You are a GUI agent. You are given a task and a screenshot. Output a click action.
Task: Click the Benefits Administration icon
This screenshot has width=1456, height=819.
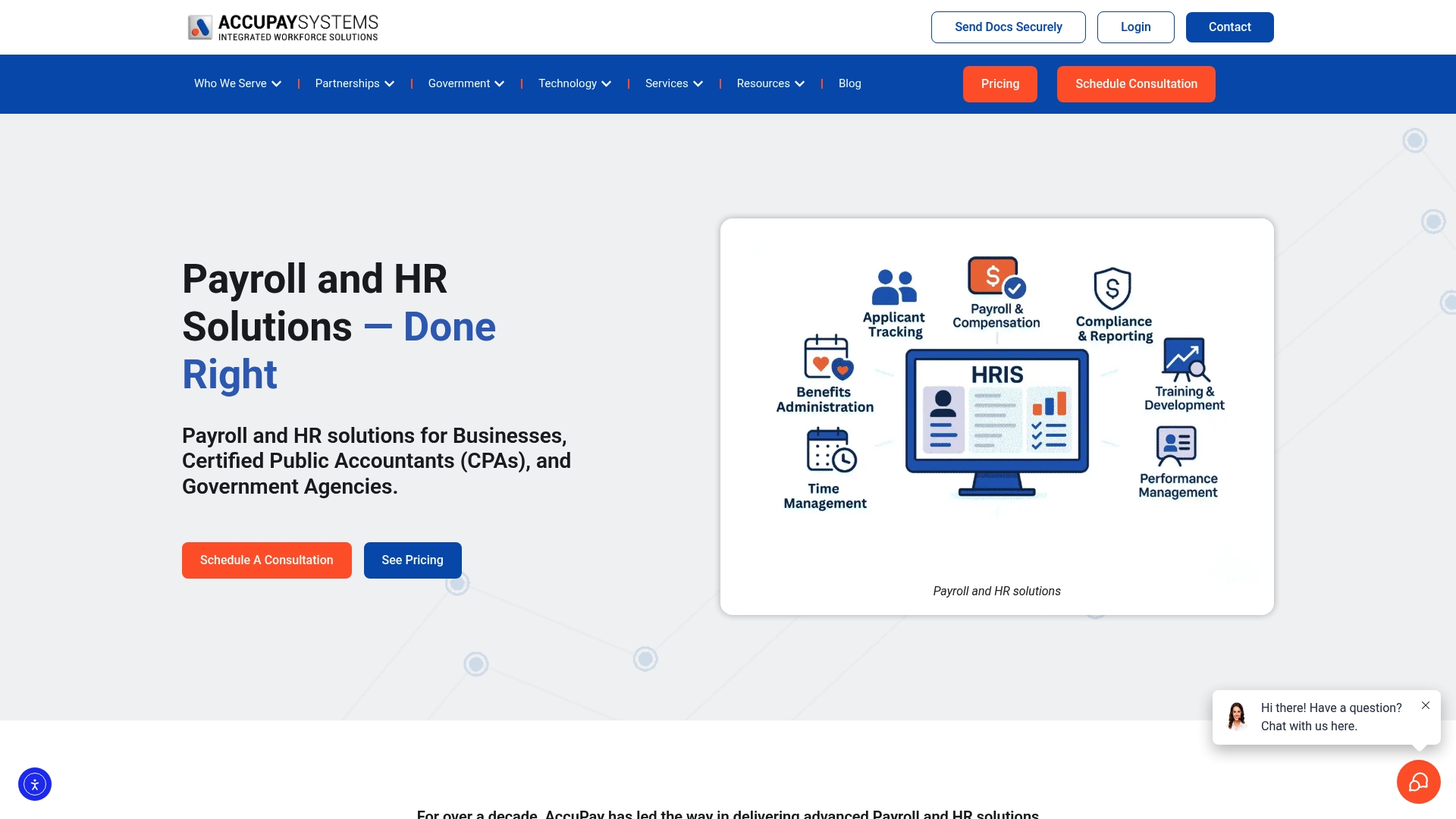[x=827, y=357]
